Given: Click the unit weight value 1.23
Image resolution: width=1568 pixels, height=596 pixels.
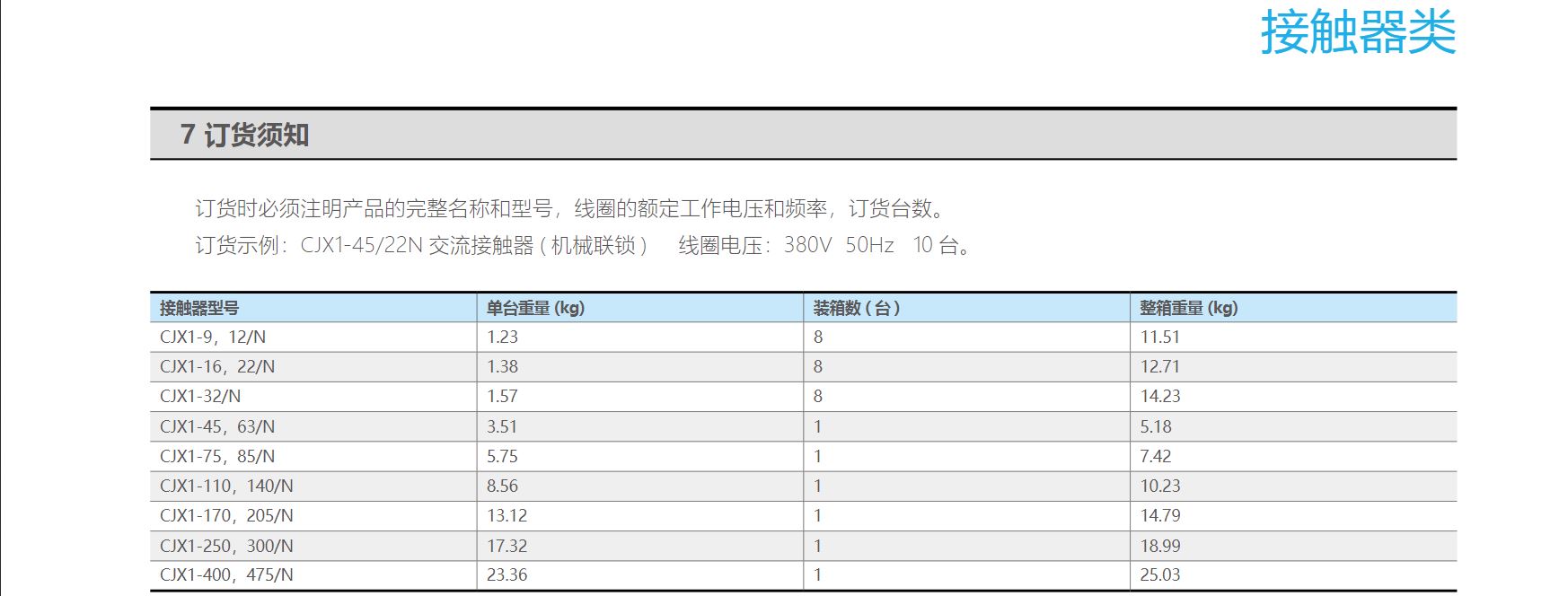Looking at the screenshot, I should tap(503, 337).
